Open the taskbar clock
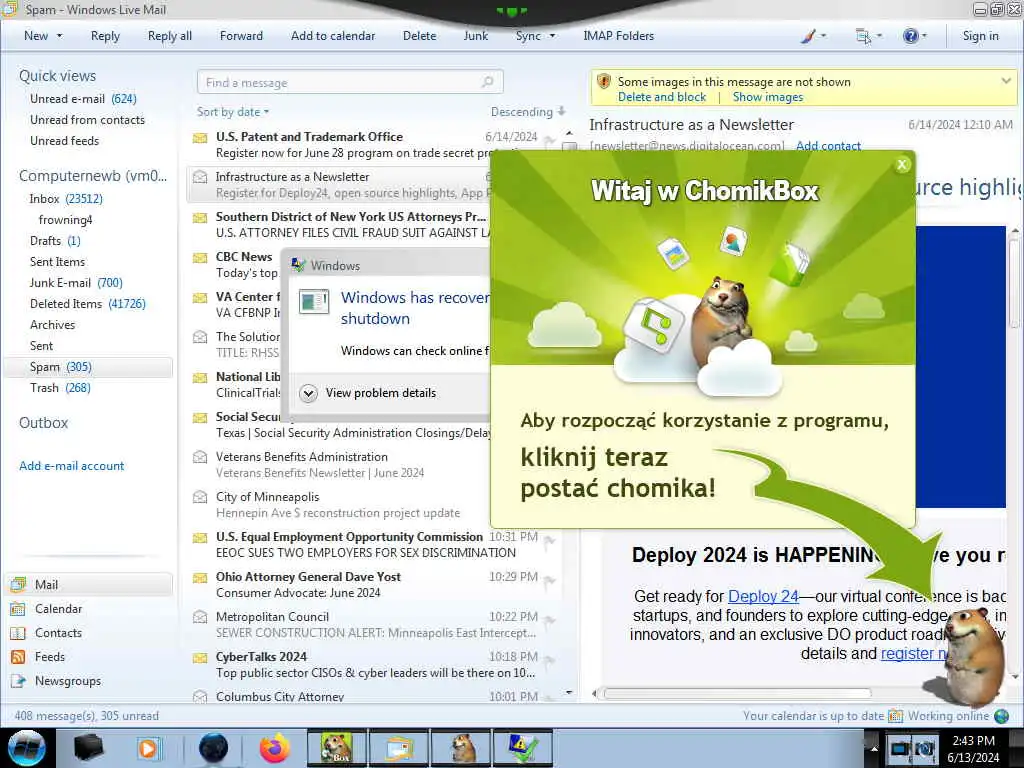1024x768 pixels. tap(973, 748)
